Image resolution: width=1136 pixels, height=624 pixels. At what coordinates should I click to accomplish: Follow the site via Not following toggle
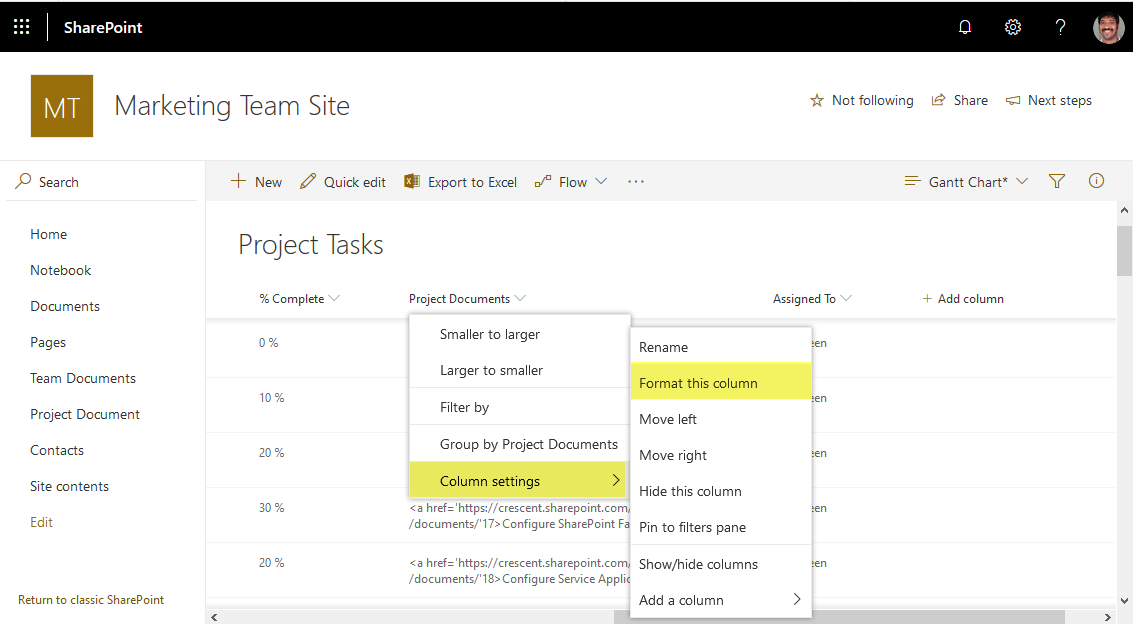pyautogui.click(x=861, y=99)
